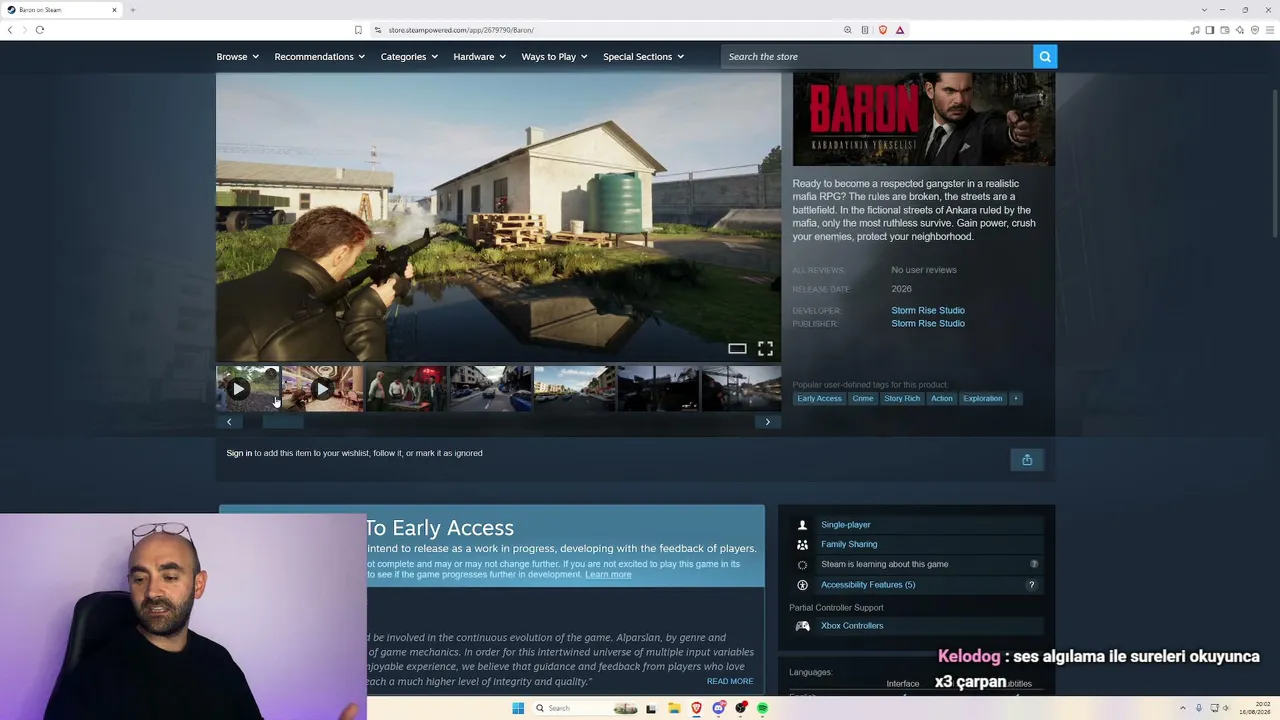Screen dimensions: 1280x720
Task: Open Brave Rewards triangle icon
Action: 900,30
